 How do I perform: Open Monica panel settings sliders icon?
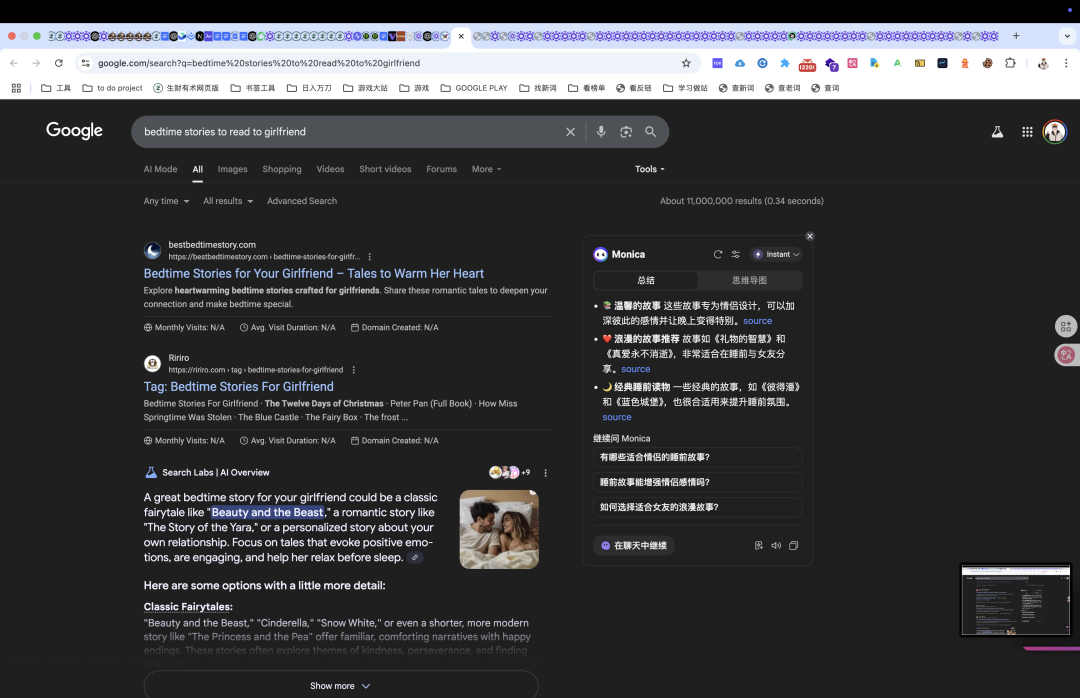pos(736,254)
